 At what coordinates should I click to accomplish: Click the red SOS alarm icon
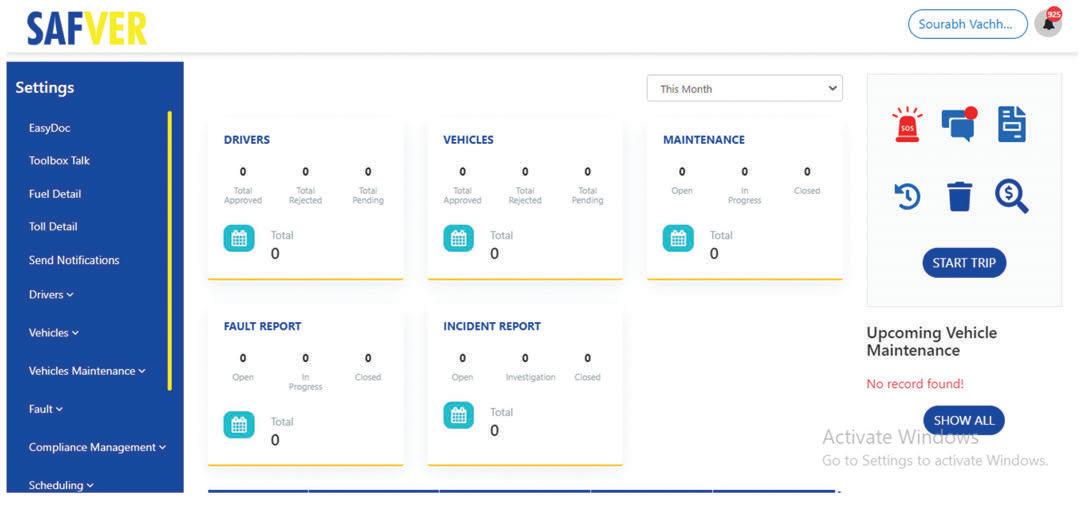point(907,125)
